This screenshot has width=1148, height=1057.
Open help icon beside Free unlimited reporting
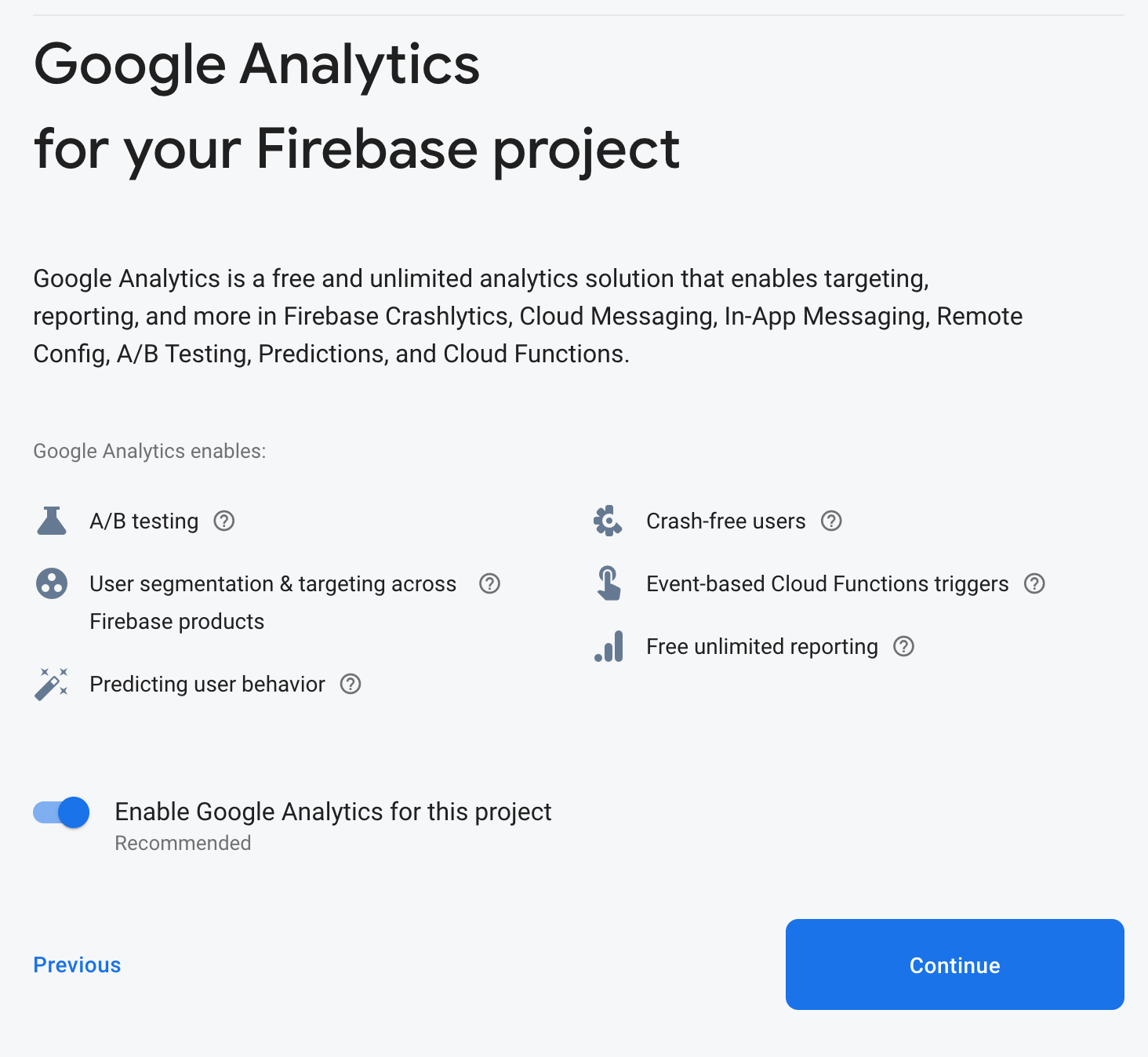click(904, 646)
